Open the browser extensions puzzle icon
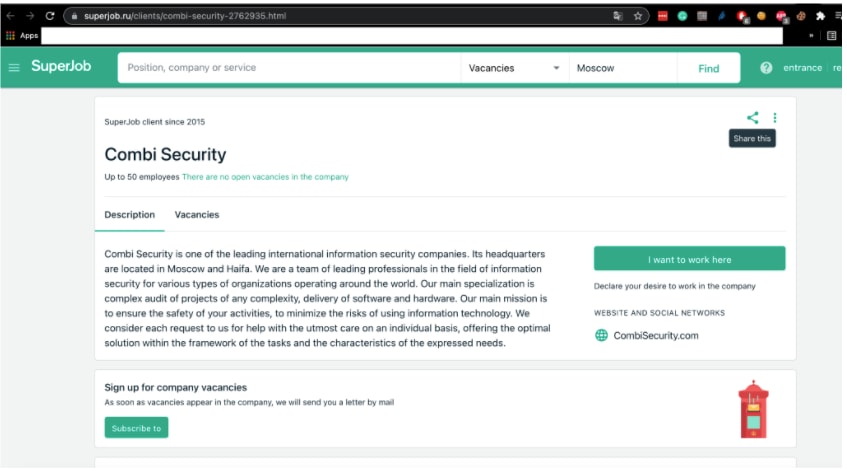847x471 pixels. (x=821, y=16)
